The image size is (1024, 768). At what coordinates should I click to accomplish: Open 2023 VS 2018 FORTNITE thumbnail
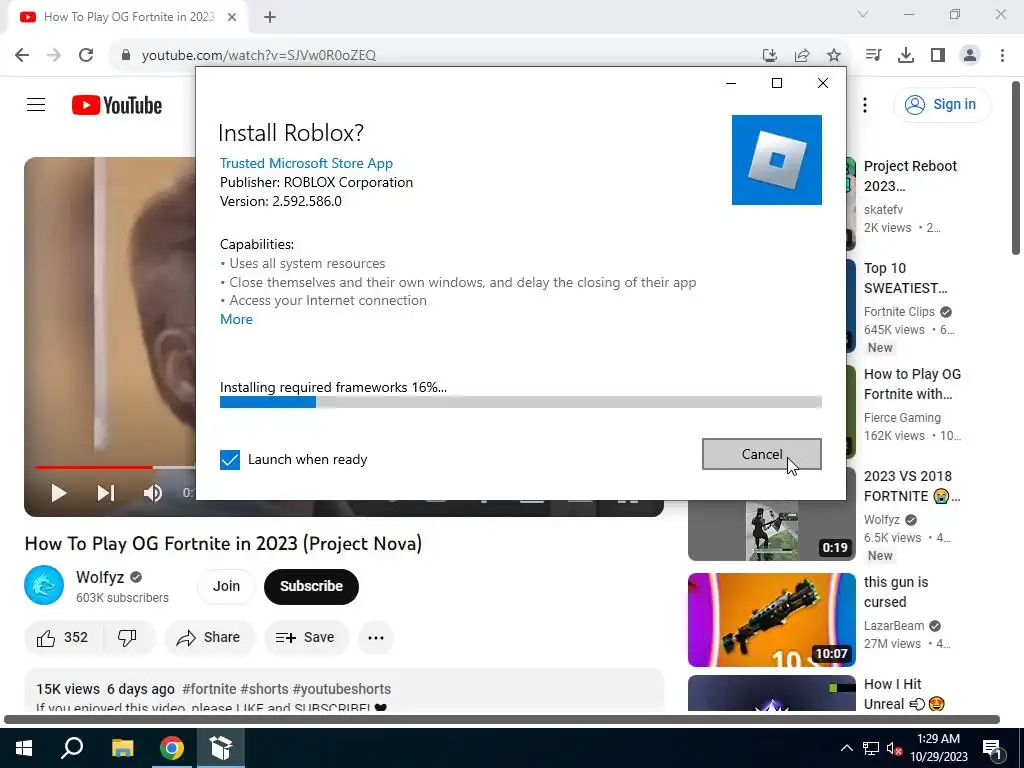[771, 530]
